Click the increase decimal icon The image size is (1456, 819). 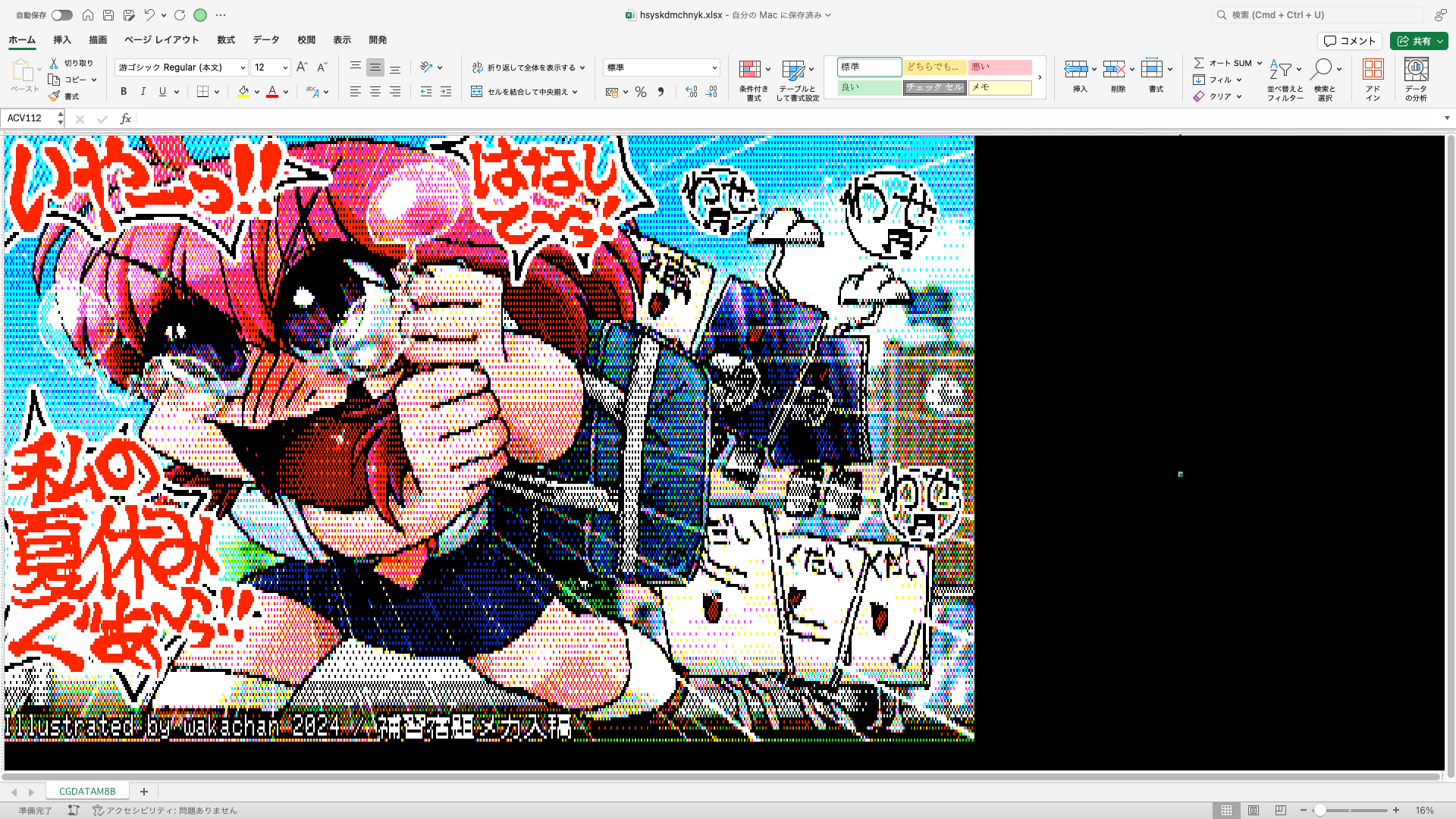point(691,92)
